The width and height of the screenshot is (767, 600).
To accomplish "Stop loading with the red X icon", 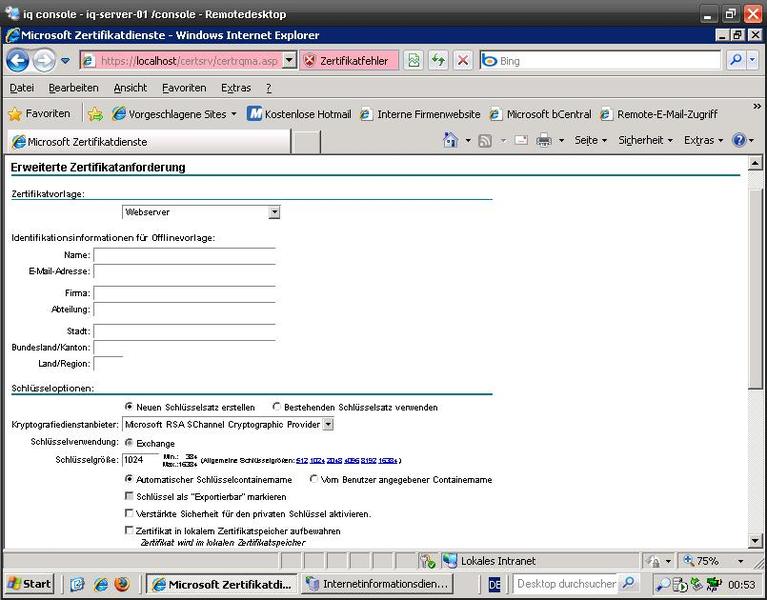I will click(462, 61).
